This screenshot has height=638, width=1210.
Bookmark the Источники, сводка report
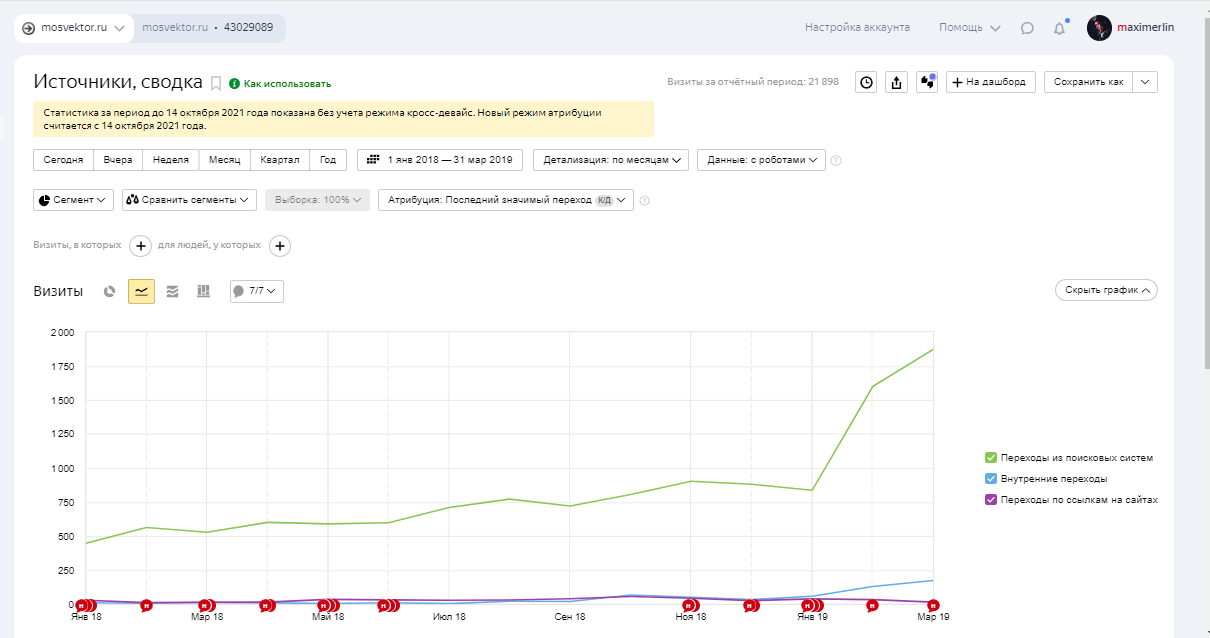pyautogui.click(x=215, y=83)
